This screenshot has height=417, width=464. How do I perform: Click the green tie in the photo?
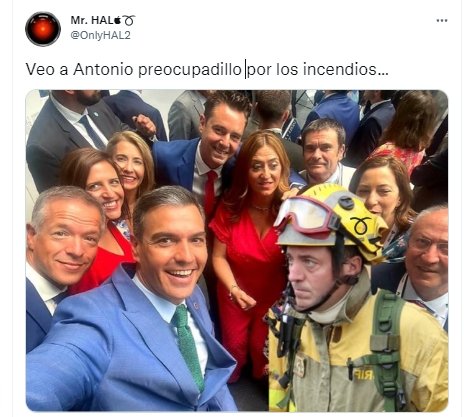[189, 347]
